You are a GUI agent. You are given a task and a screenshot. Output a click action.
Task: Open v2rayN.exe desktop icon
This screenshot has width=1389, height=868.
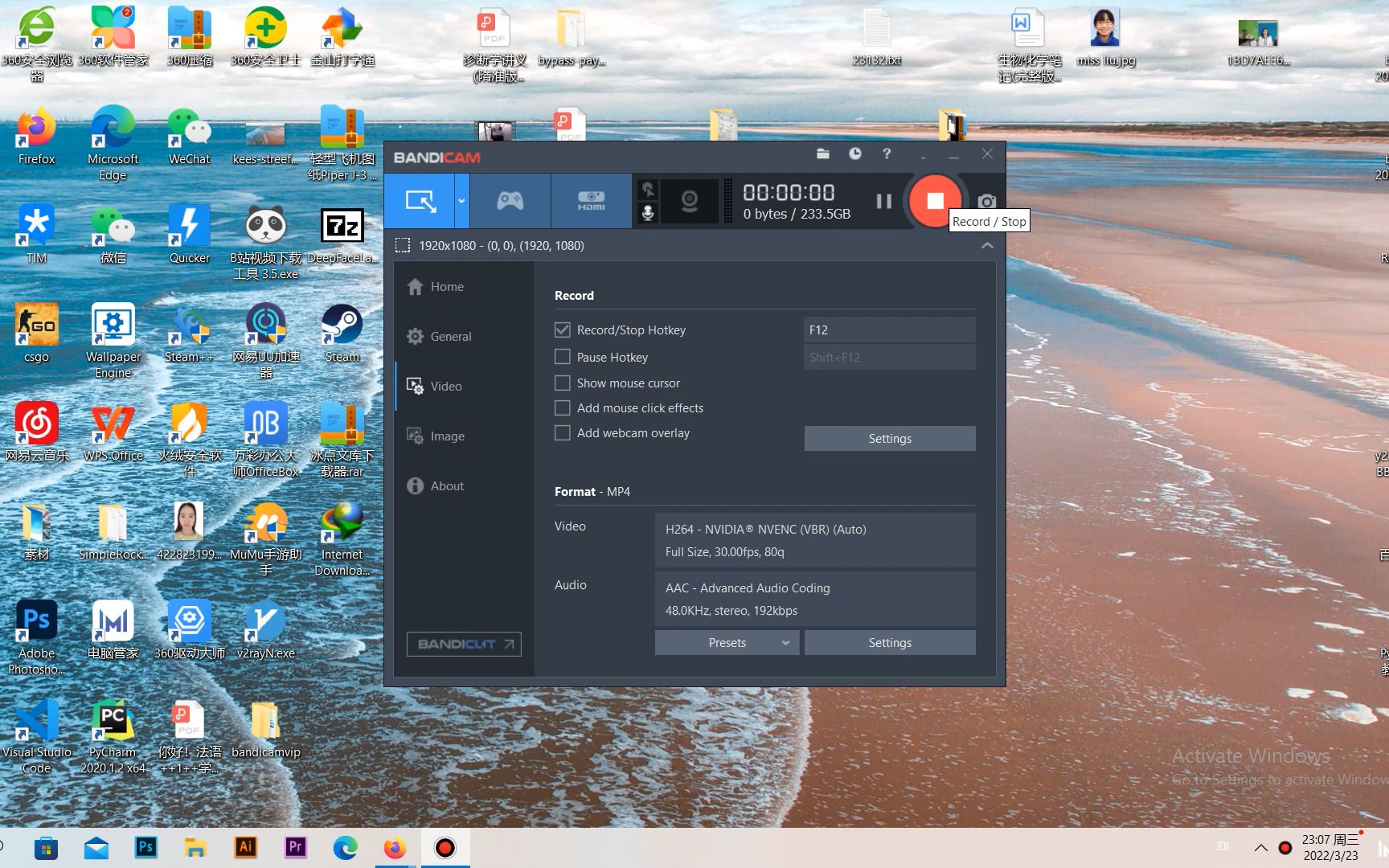(x=265, y=631)
